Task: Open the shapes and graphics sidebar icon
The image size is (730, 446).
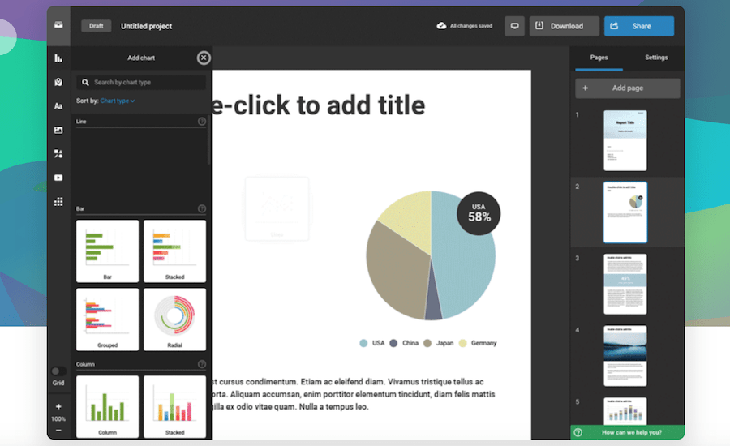Action: [58, 154]
